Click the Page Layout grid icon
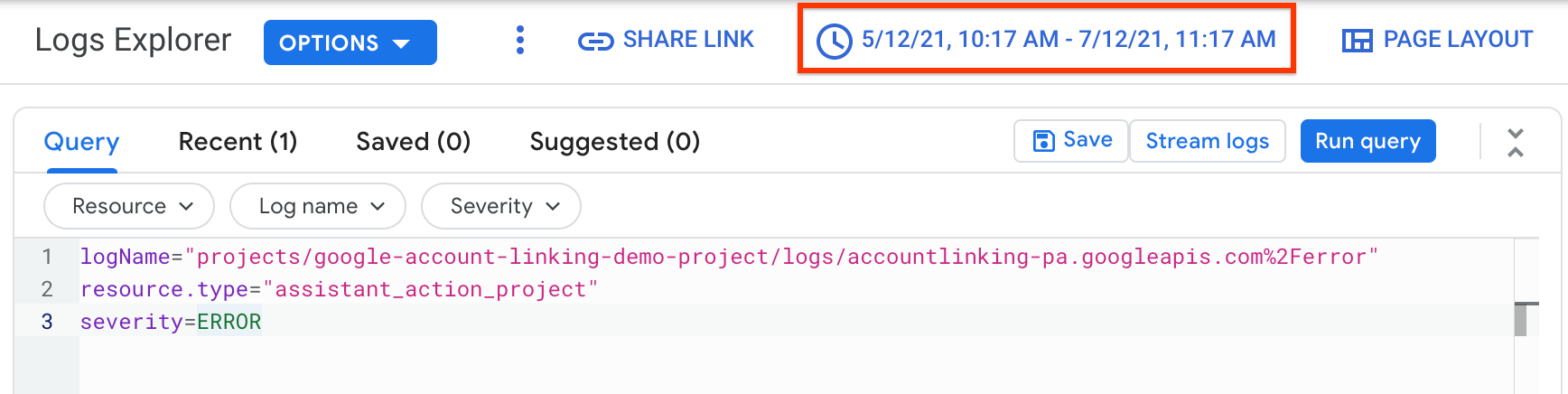The width and height of the screenshot is (1568, 394). click(1357, 41)
